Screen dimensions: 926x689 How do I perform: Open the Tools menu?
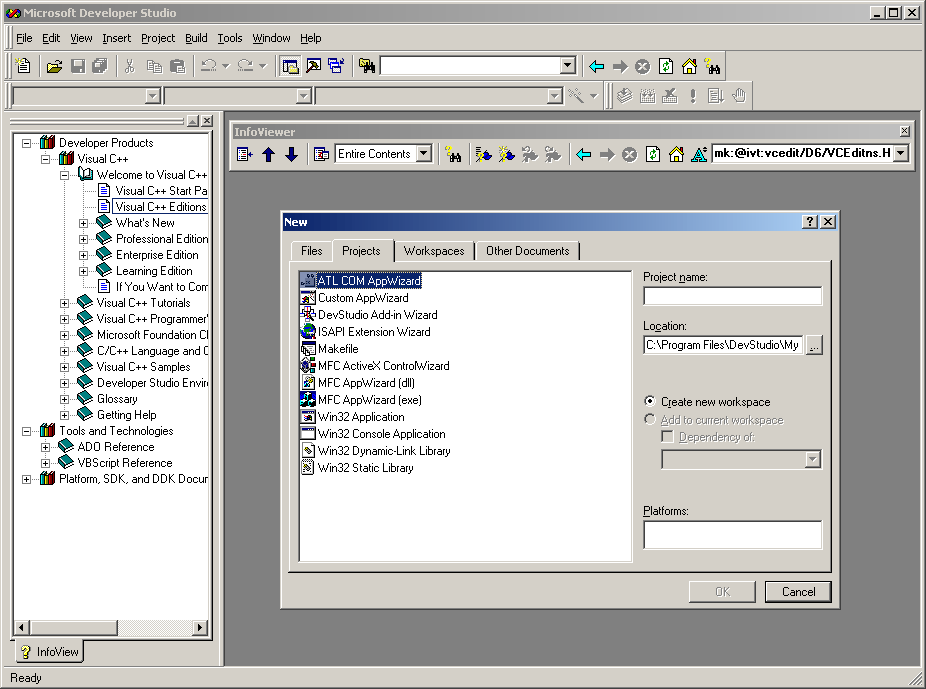click(x=230, y=38)
